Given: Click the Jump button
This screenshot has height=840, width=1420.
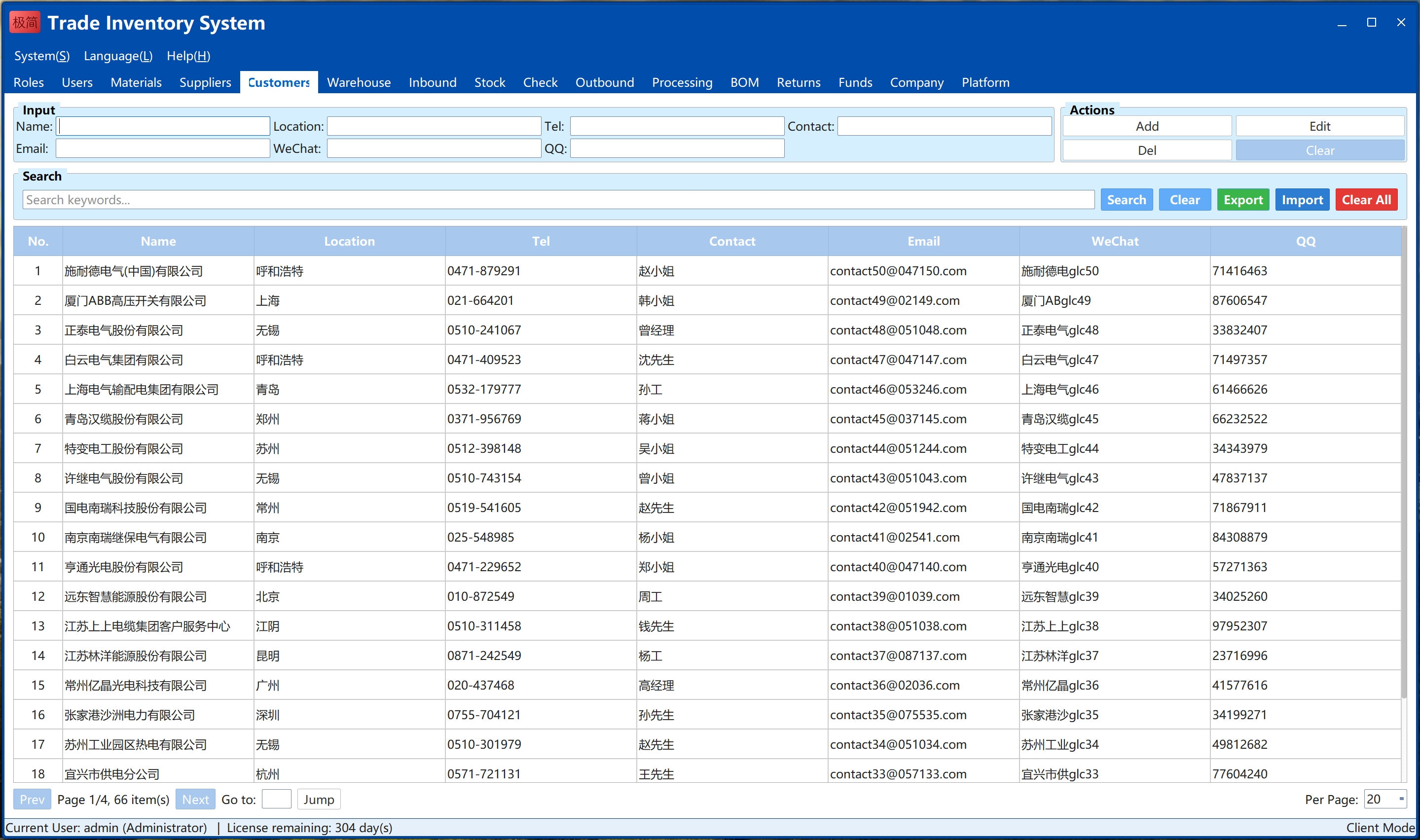Looking at the screenshot, I should [319, 799].
